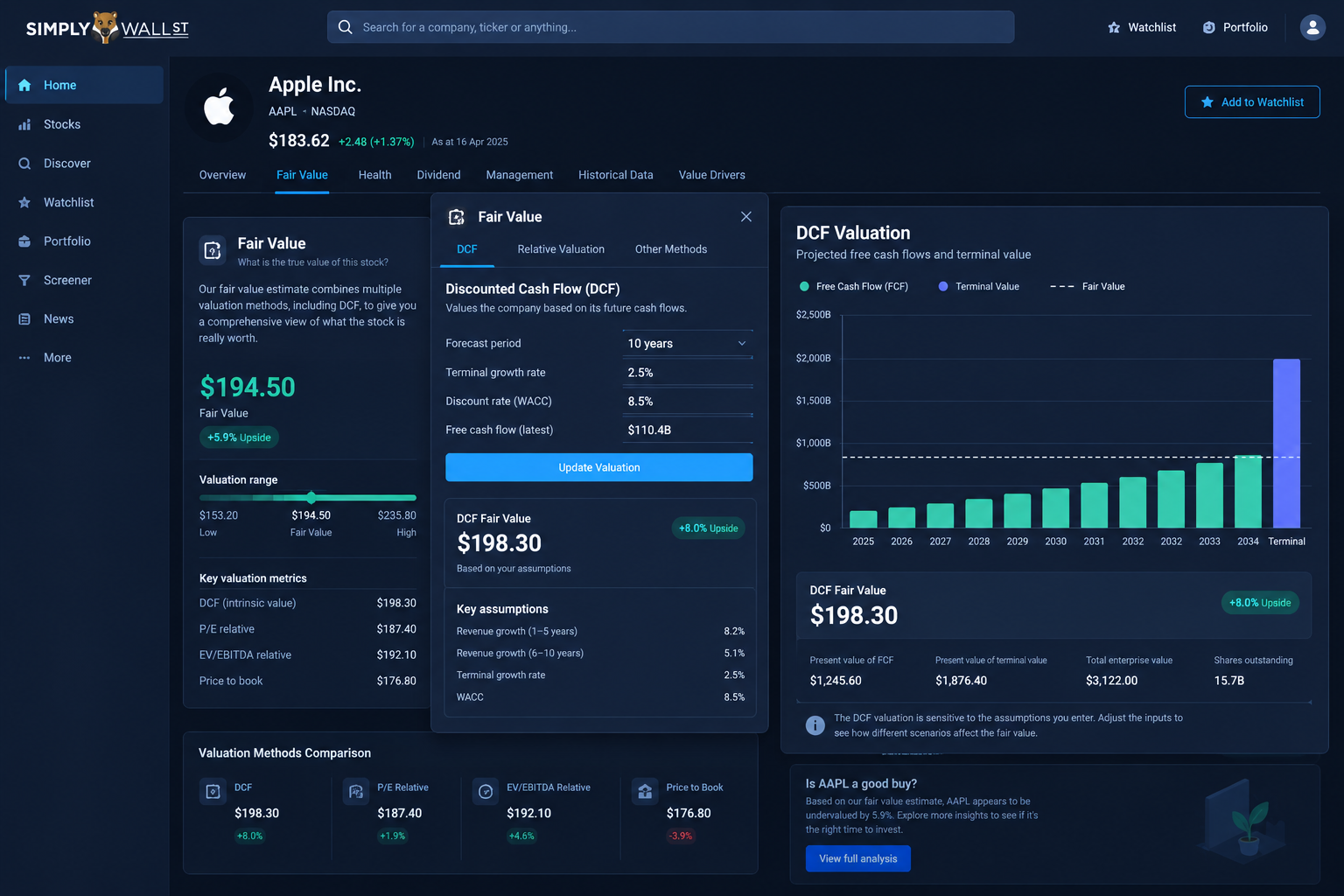Image resolution: width=1344 pixels, height=896 pixels.
Task: Select the Fair Value tab
Action: coord(302,175)
